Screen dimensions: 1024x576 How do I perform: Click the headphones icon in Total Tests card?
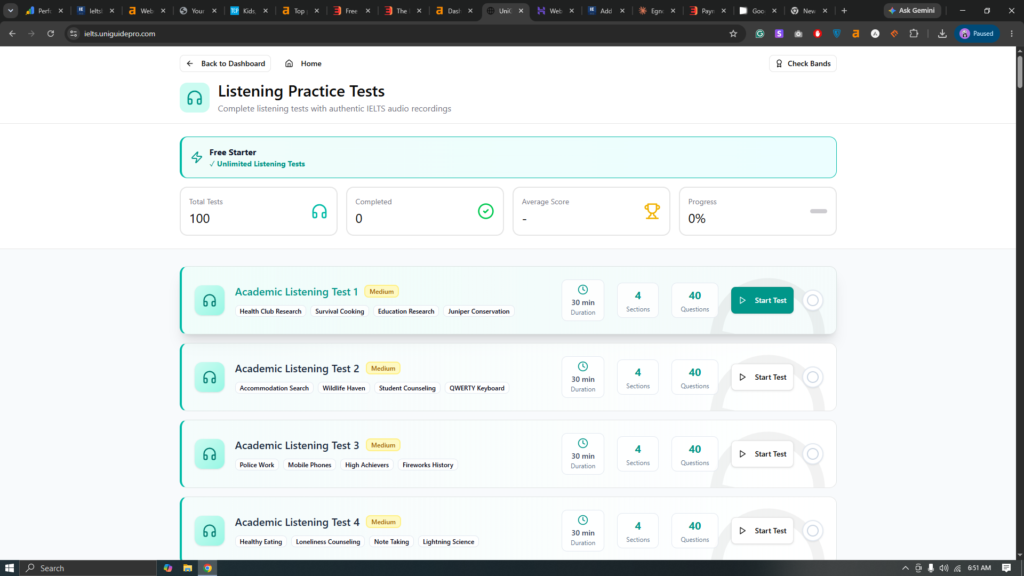(x=319, y=211)
